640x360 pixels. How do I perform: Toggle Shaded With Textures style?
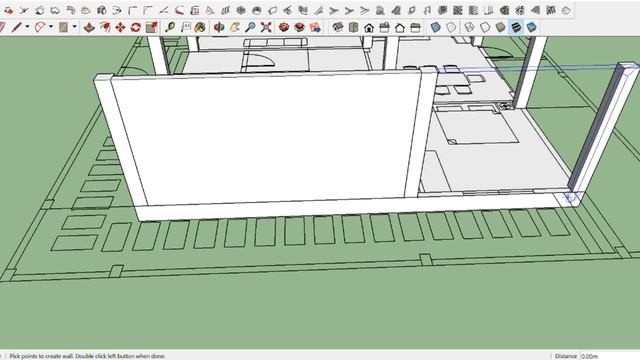516,27
